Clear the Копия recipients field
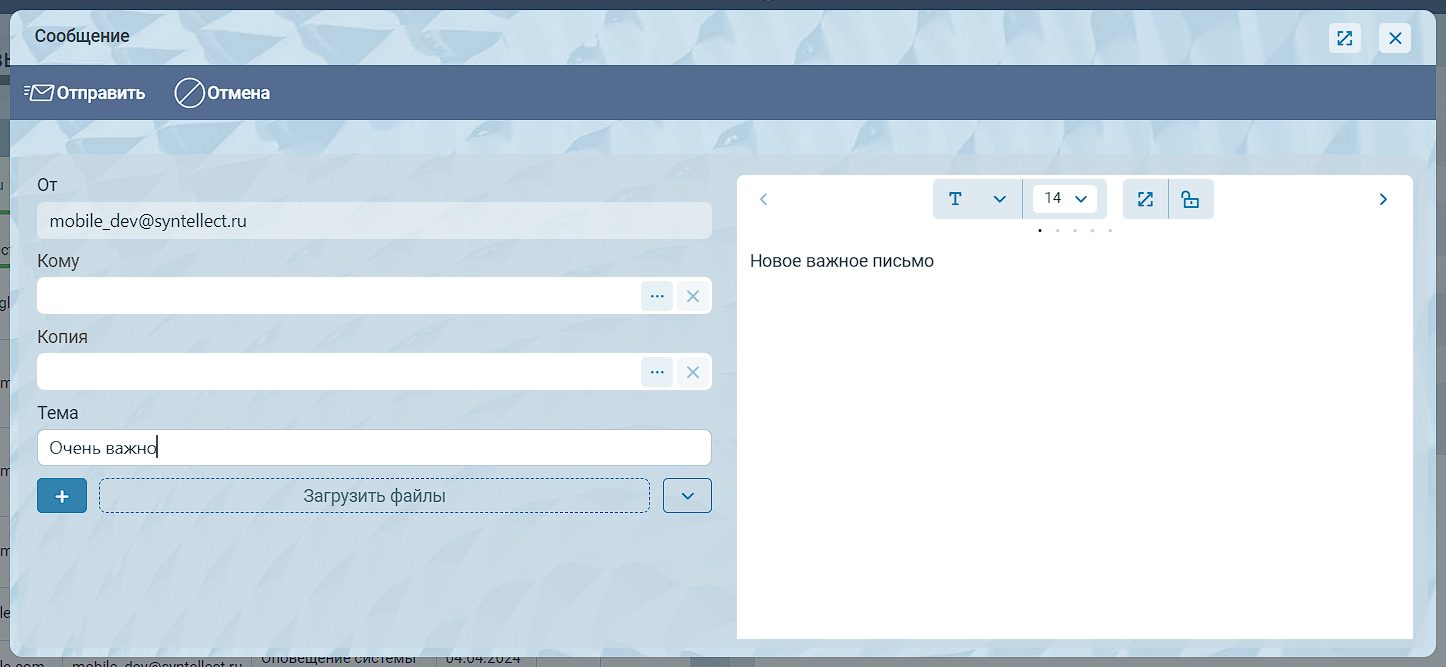This screenshot has height=667, width=1446. coord(693,372)
